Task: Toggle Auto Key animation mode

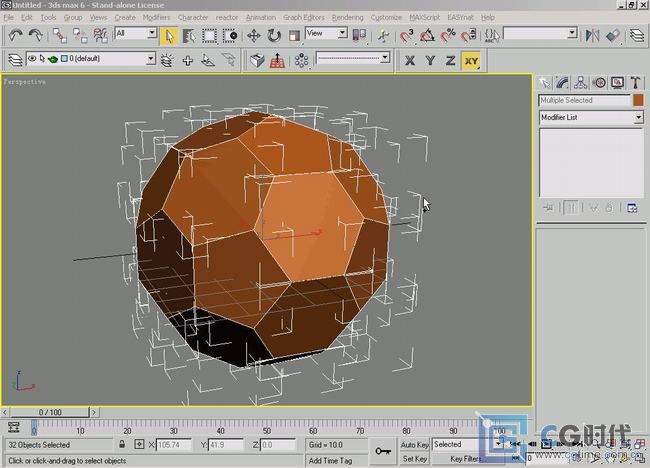Action: (415, 445)
